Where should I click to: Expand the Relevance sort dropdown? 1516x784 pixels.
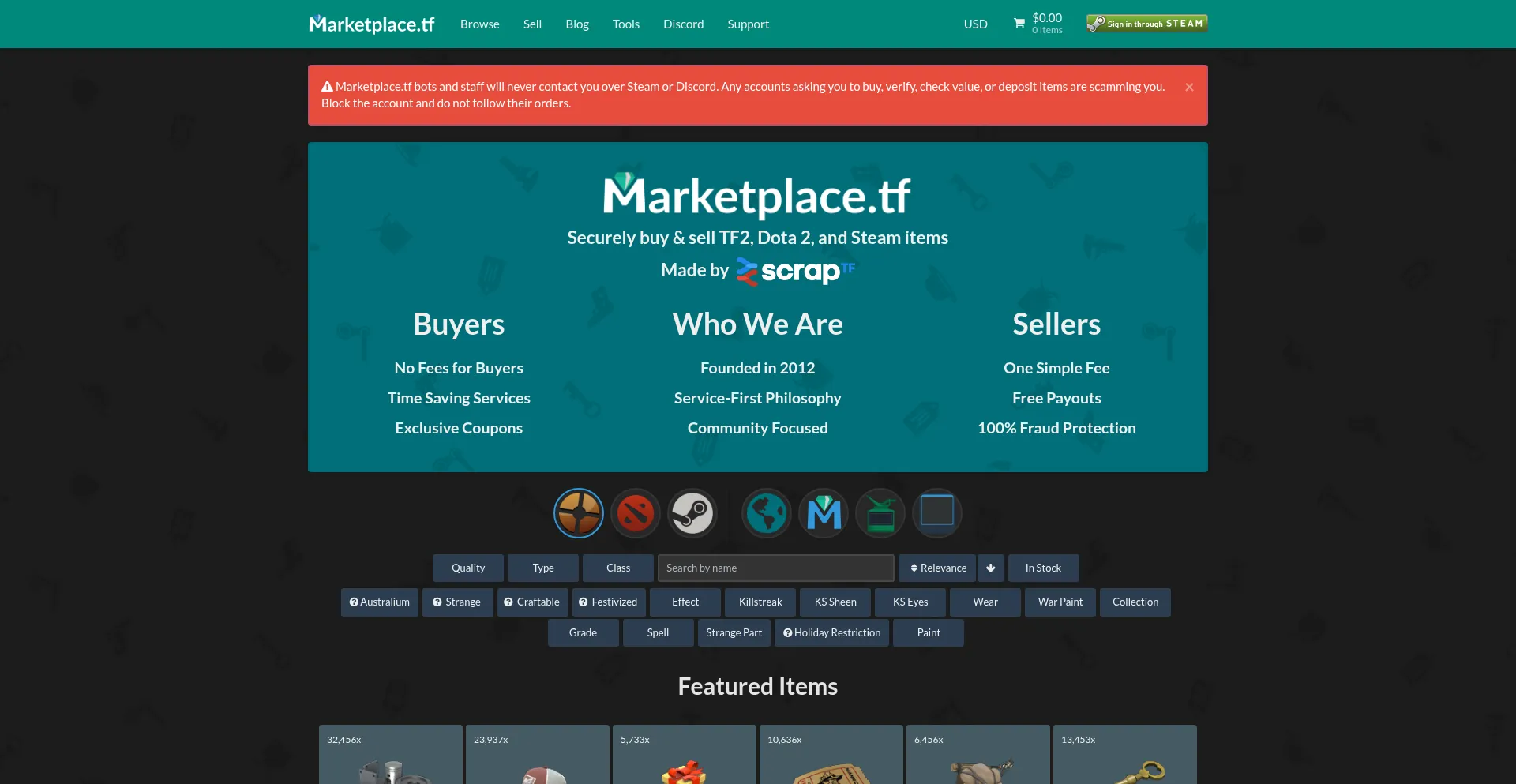pyautogui.click(x=937, y=568)
